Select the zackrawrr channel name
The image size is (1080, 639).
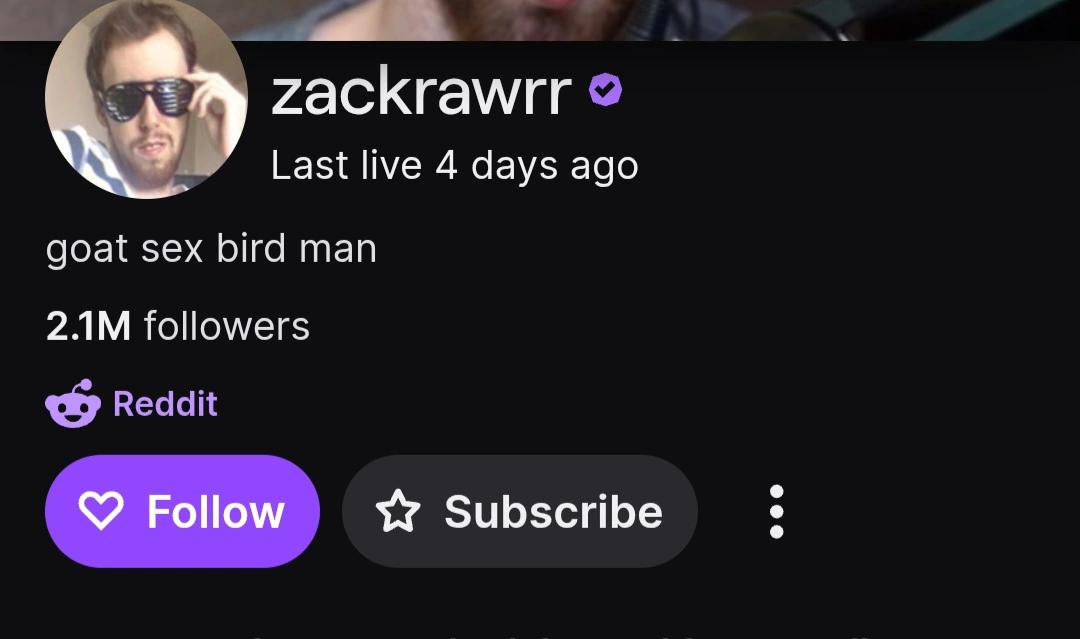(422, 92)
